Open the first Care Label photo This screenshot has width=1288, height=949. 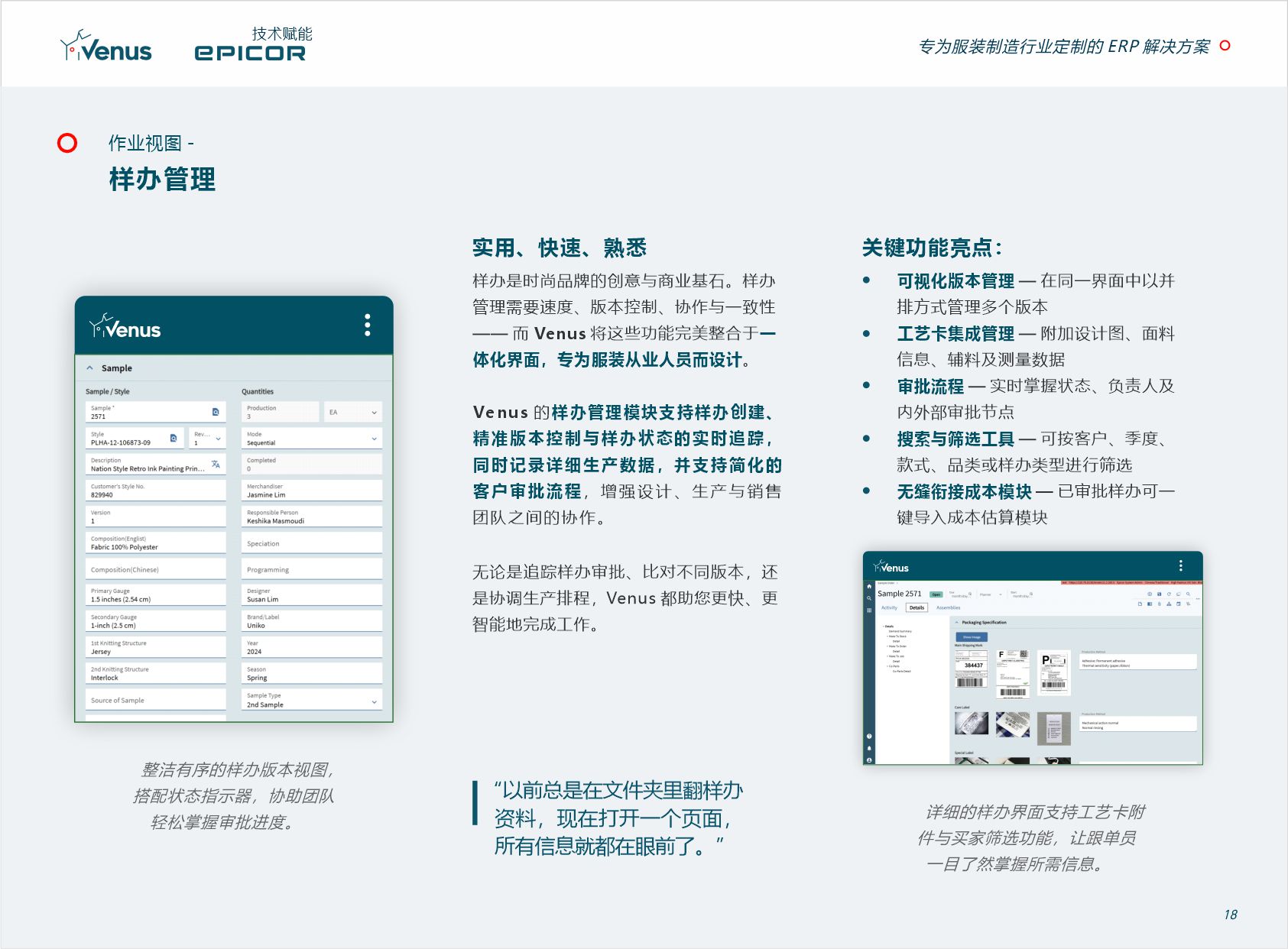click(972, 723)
